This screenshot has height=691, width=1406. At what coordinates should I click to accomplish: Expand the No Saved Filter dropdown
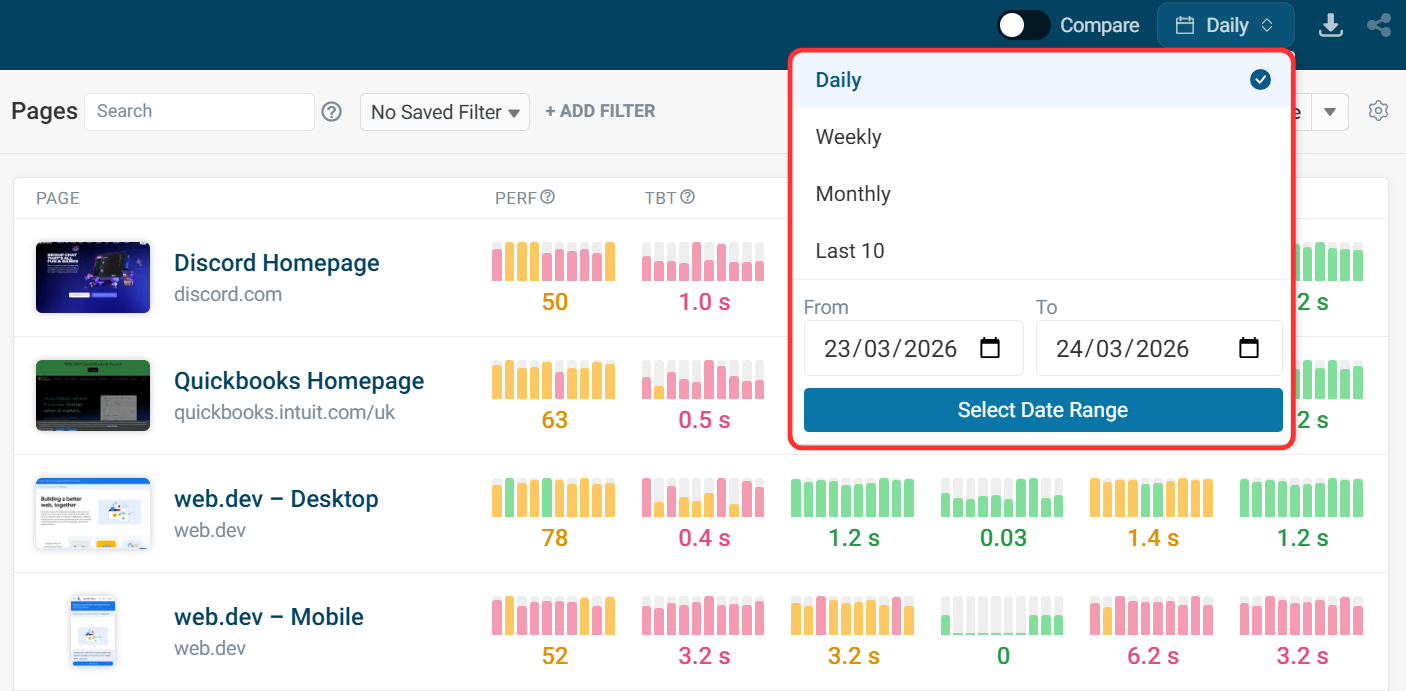pyautogui.click(x=445, y=112)
